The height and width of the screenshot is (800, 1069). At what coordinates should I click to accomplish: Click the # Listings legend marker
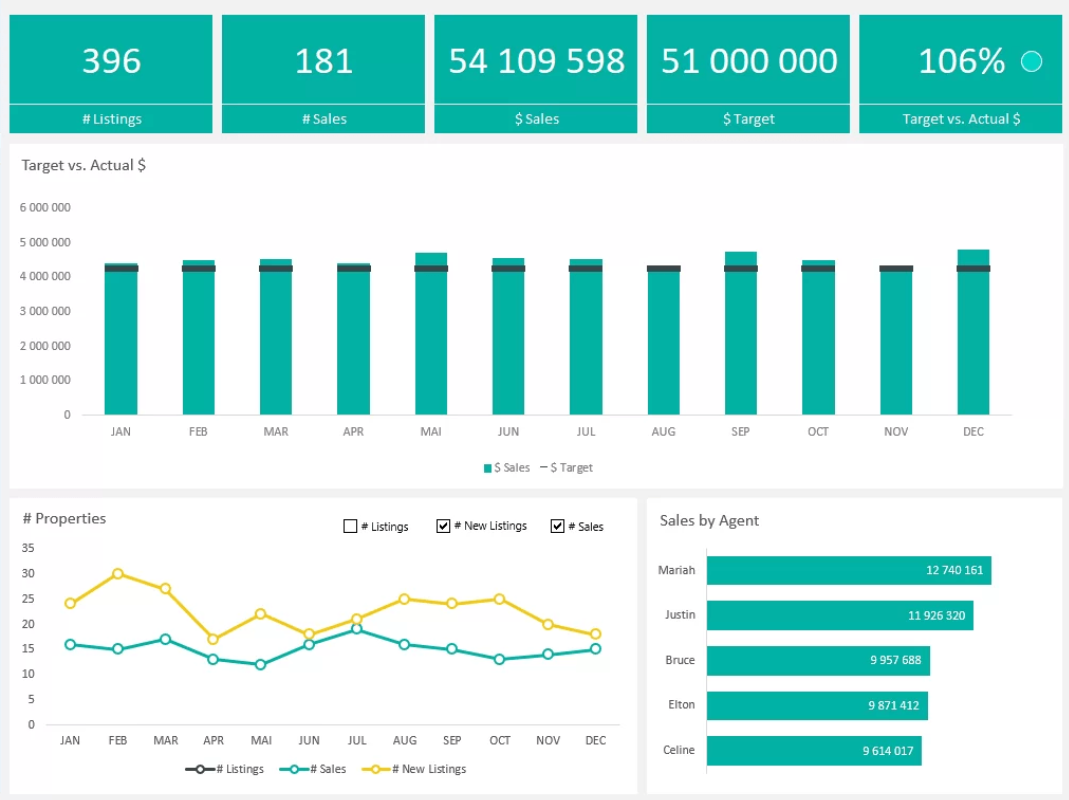pyautogui.click(x=200, y=769)
